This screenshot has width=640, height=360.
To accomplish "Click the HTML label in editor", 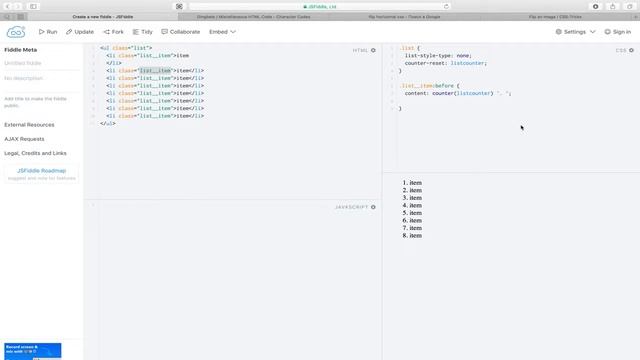I will point(360,50).
